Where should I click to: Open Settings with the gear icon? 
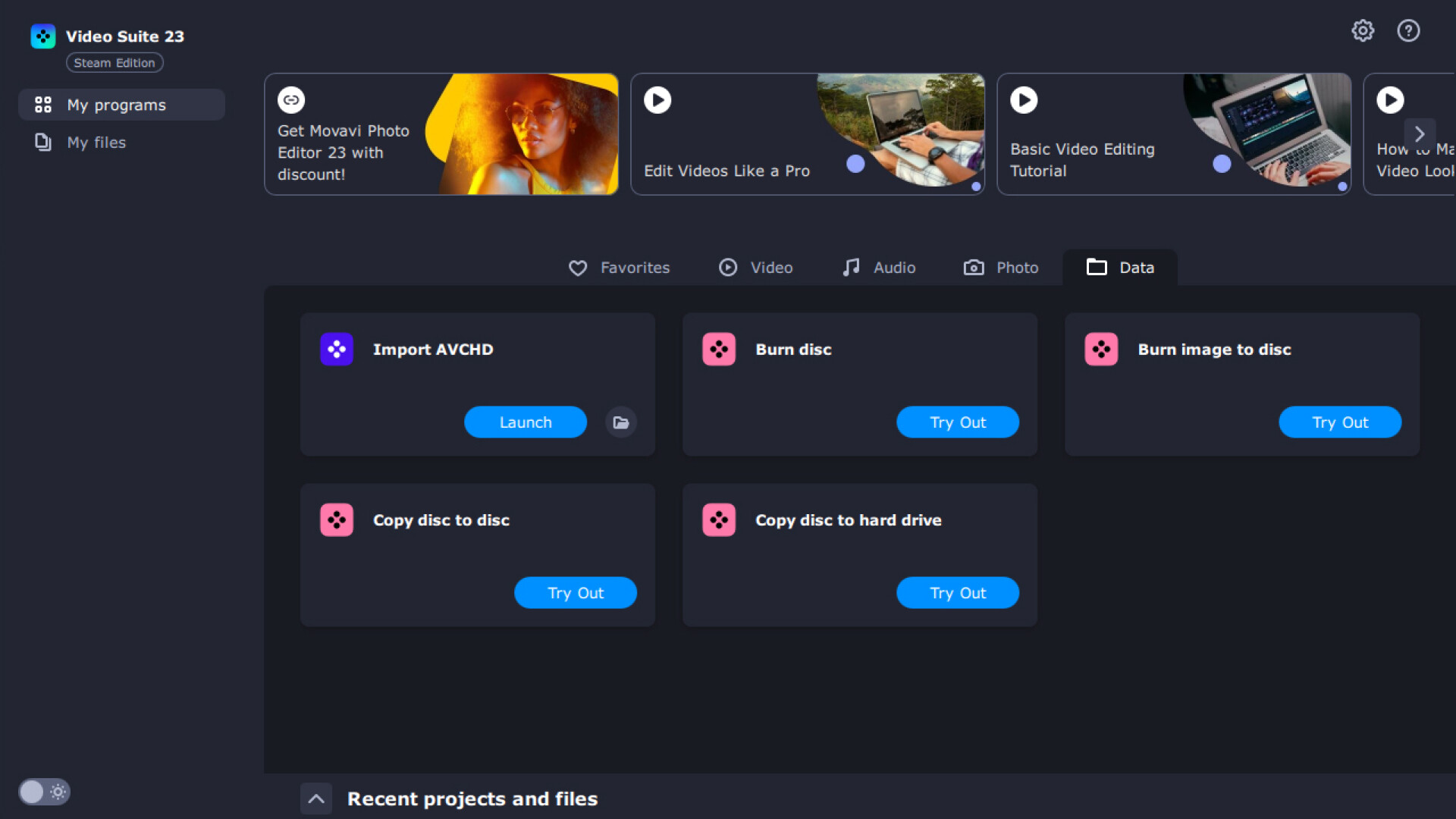1363,30
